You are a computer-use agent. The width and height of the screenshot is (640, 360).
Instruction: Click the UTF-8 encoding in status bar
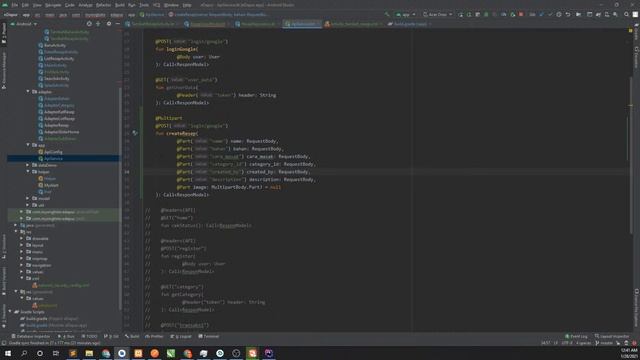[x=567, y=343]
